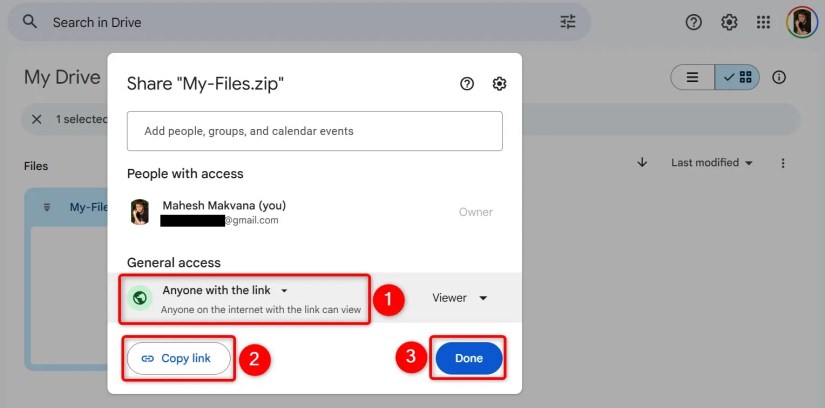Click the General access heading
This screenshot has height=408, width=825.
tap(174, 262)
